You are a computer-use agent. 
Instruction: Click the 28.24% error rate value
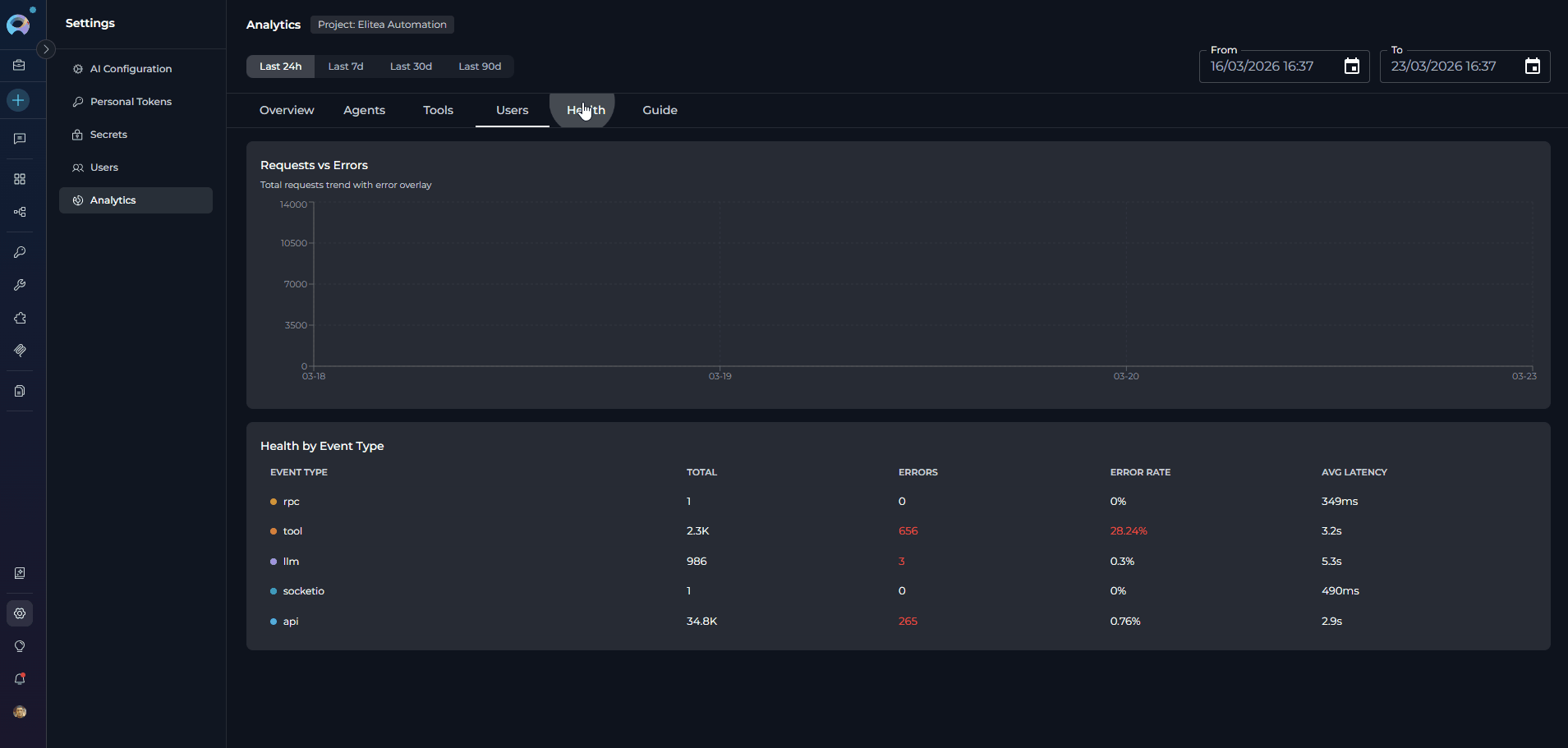pyautogui.click(x=1129, y=531)
